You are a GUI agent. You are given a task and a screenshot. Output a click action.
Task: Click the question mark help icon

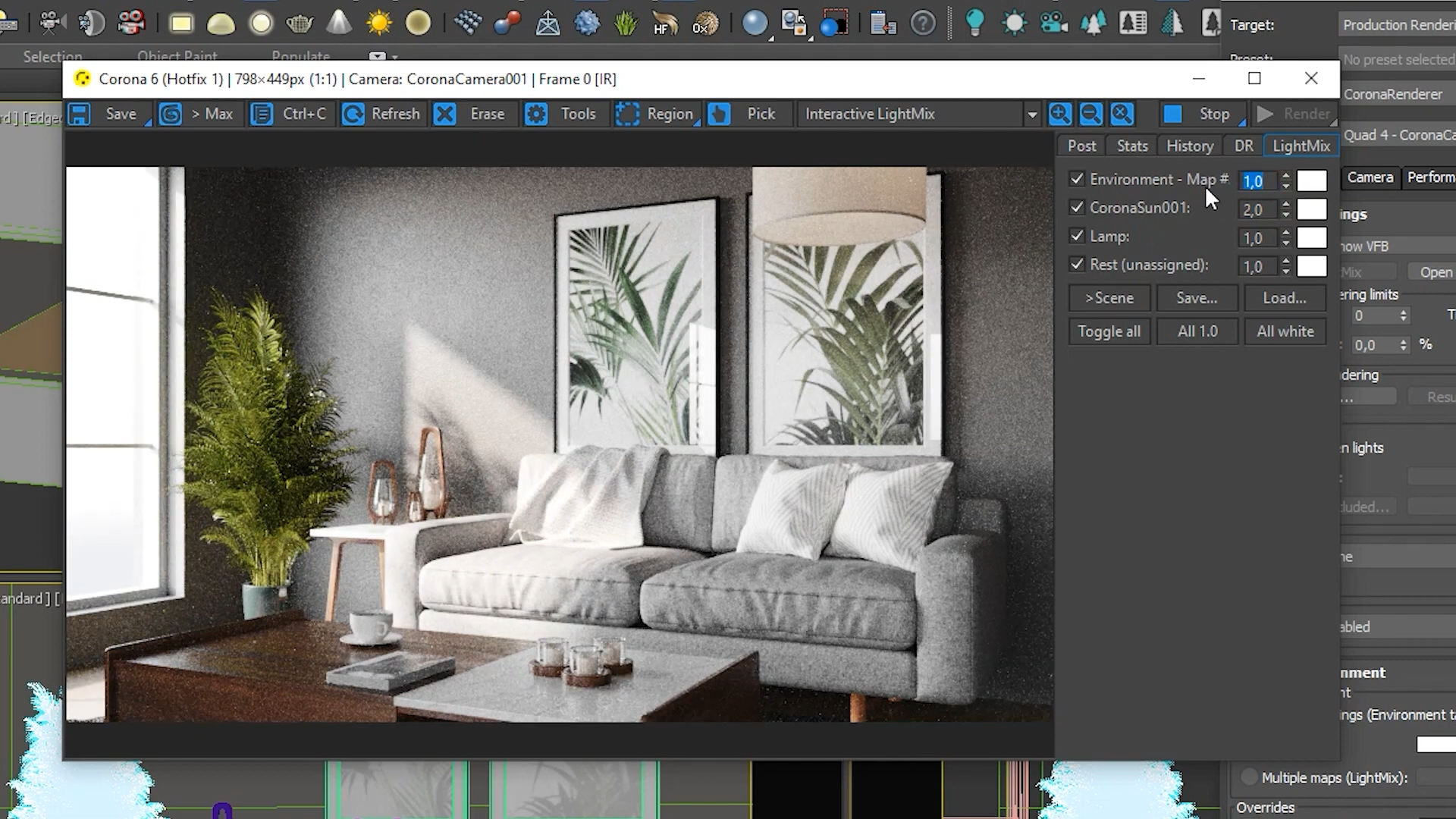coord(923,24)
